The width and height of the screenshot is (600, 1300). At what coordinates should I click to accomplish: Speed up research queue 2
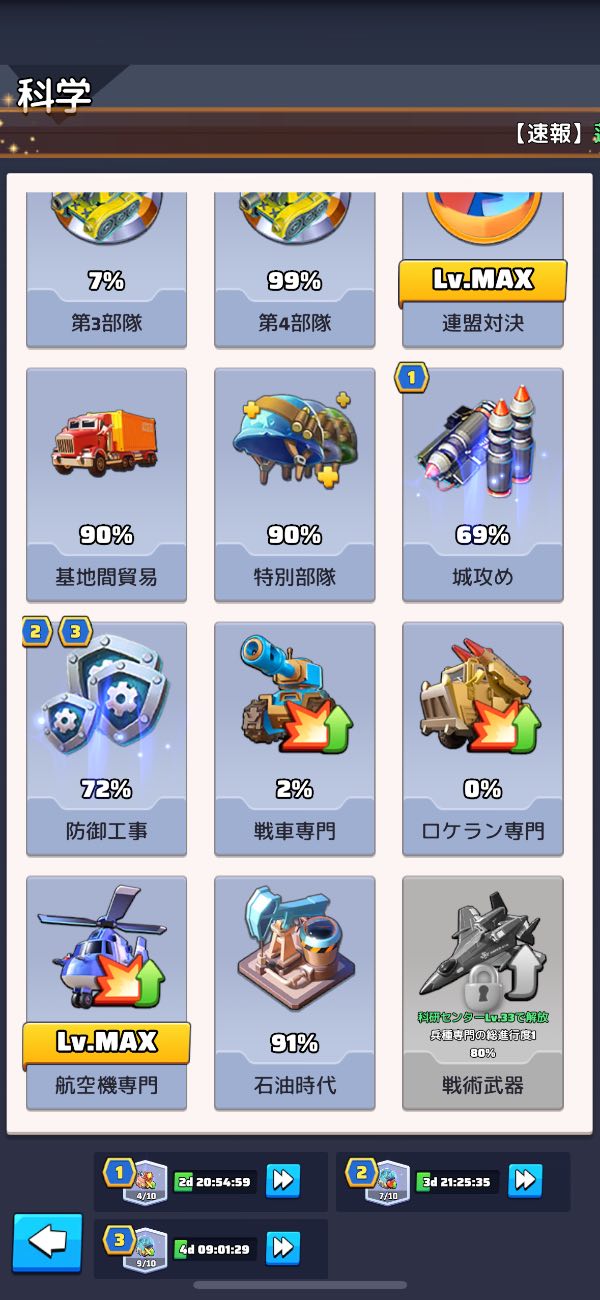click(x=525, y=1181)
